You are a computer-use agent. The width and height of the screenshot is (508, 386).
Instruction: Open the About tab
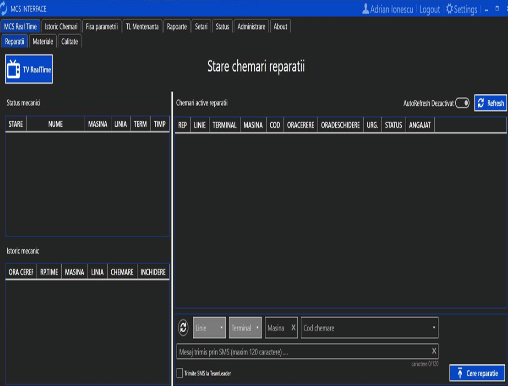[x=280, y=27]
